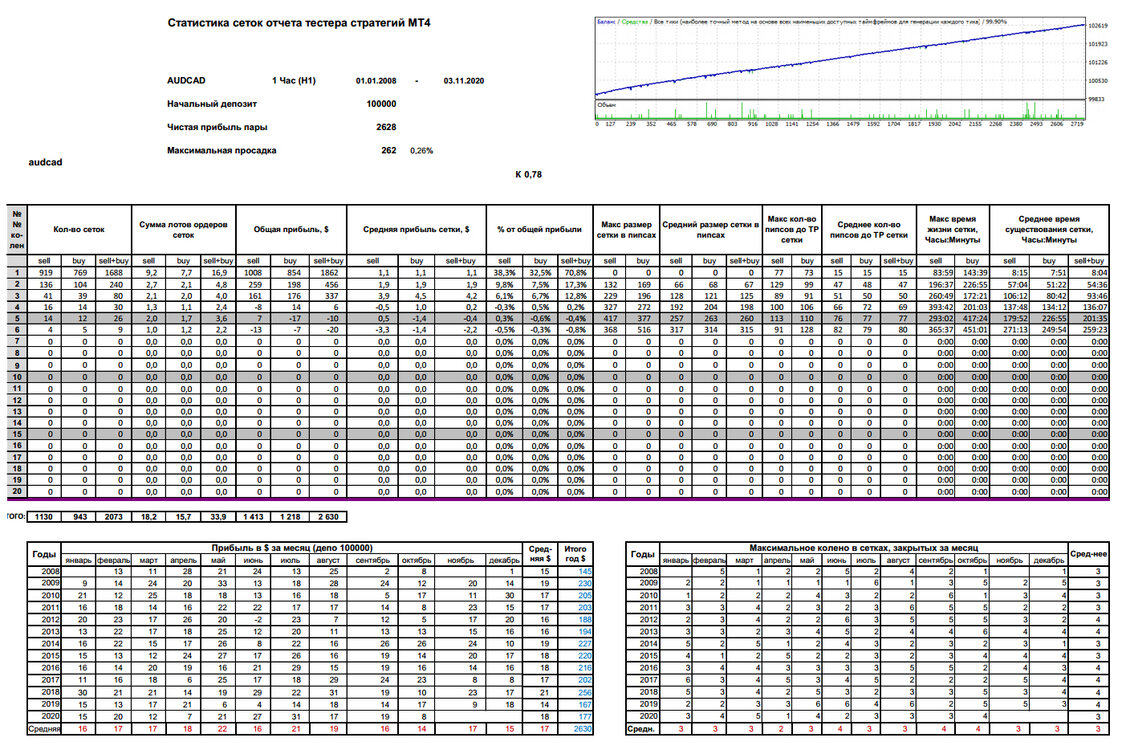Screen dimensions: 1130x750
Task: Click the 'Сумма лотов ордеров сеток' header
Action: tap(183, 229)
